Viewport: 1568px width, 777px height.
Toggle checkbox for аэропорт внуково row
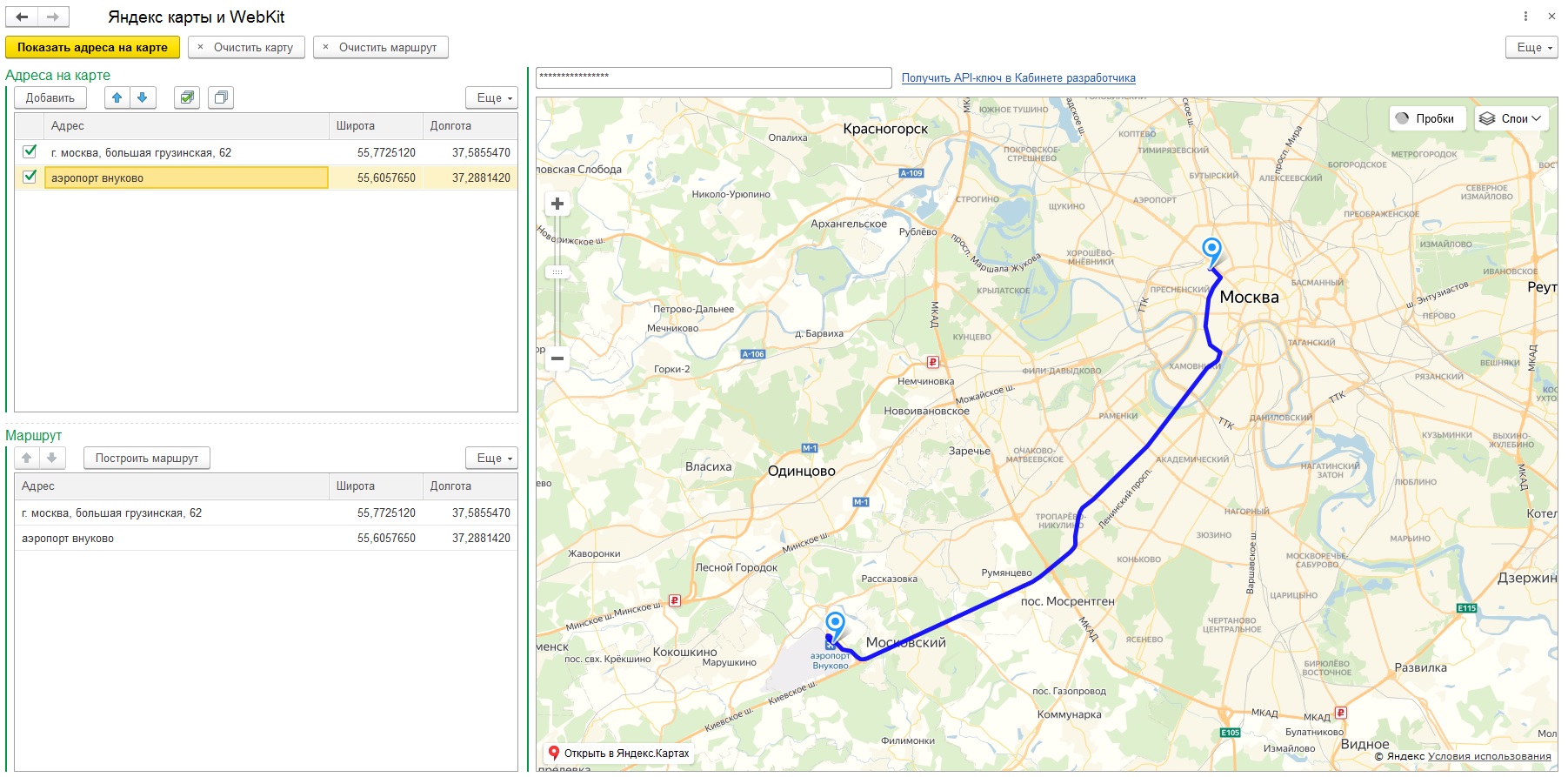[x=30, y=177]
